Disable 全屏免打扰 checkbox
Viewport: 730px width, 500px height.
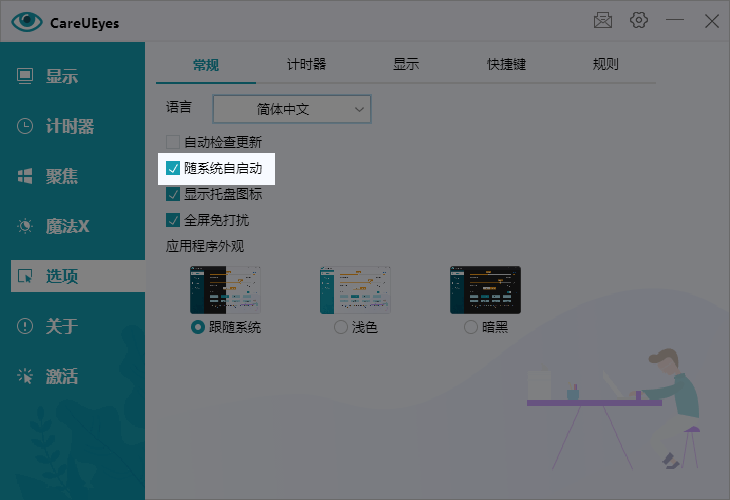tap(173, 220)
